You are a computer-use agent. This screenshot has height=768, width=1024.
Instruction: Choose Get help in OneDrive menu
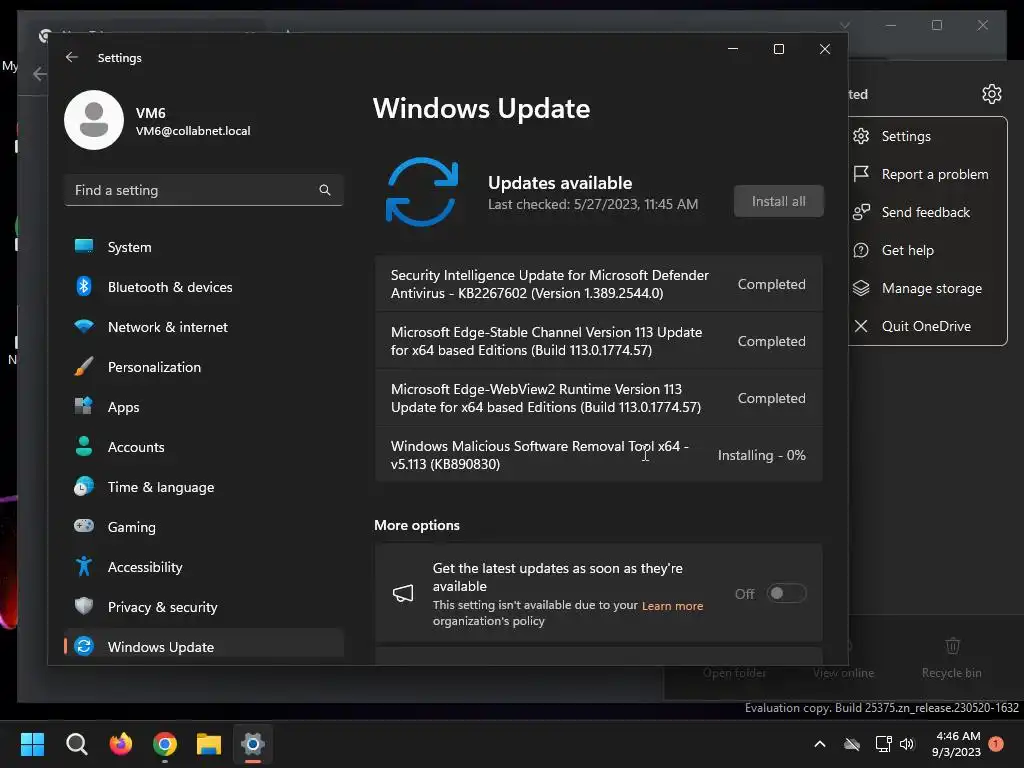[927, 250]
